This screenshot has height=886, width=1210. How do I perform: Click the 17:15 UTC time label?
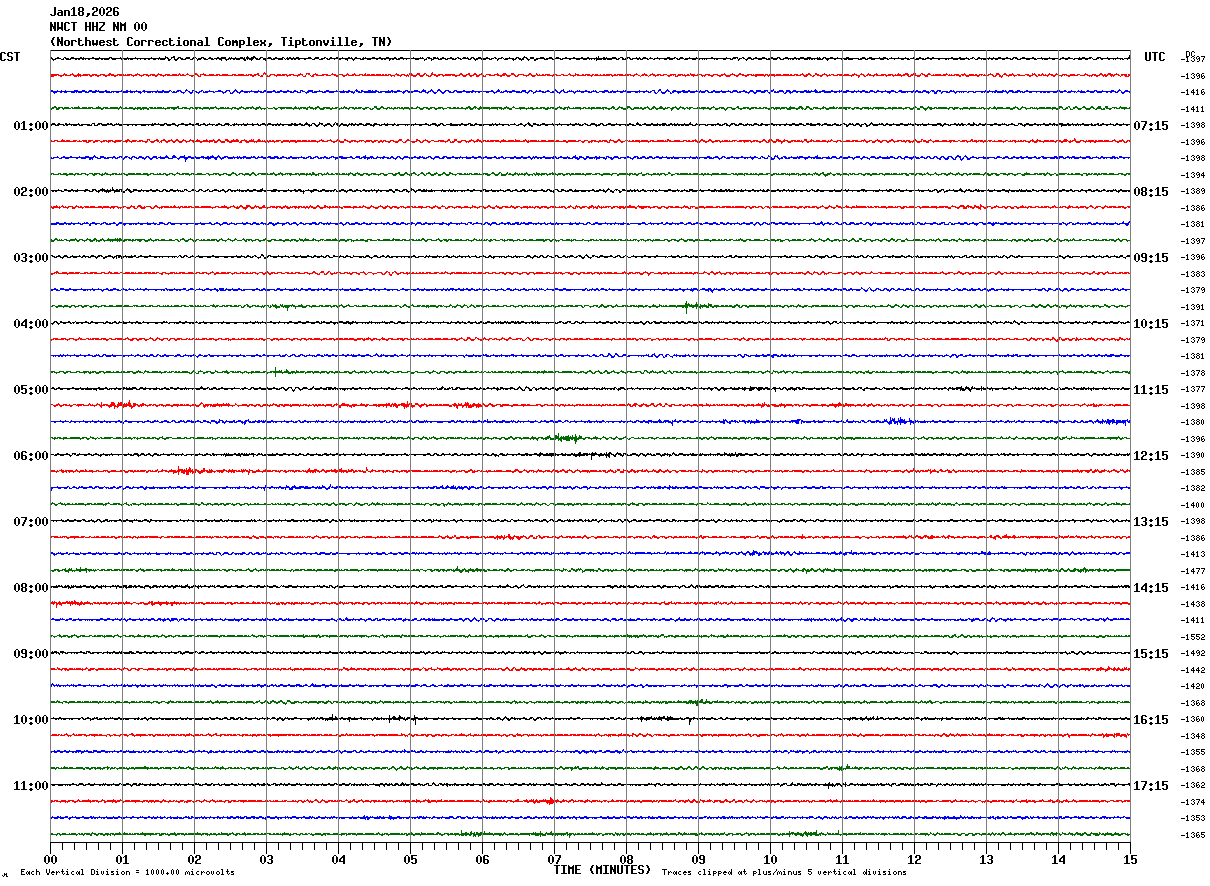pyautogui.click(x=1151, y=786)
